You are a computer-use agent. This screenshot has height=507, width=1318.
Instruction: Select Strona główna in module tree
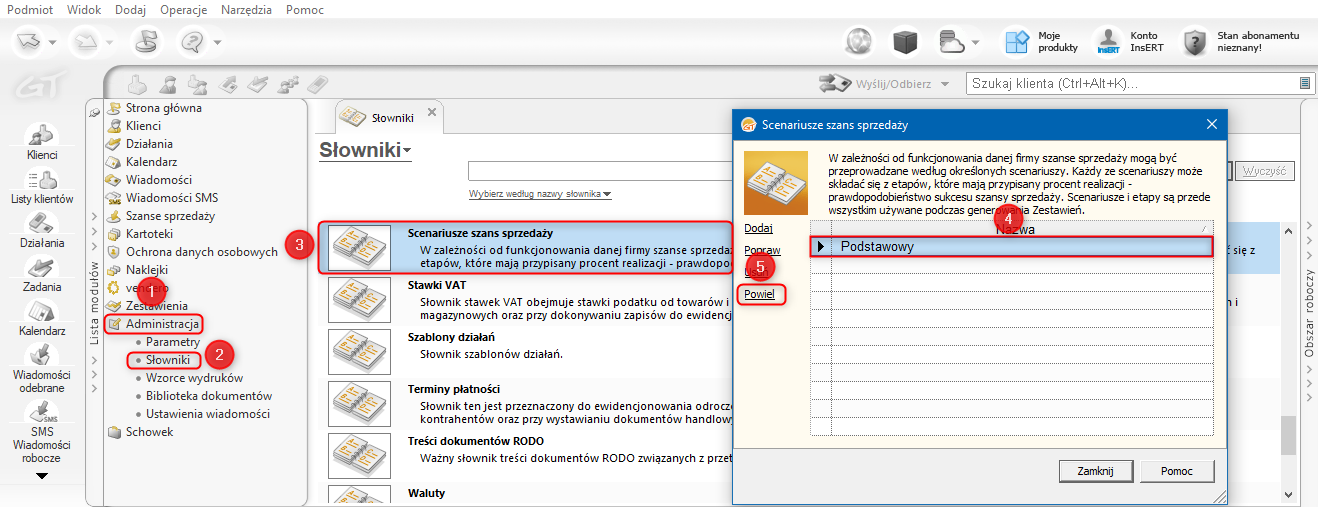[164, 108]
